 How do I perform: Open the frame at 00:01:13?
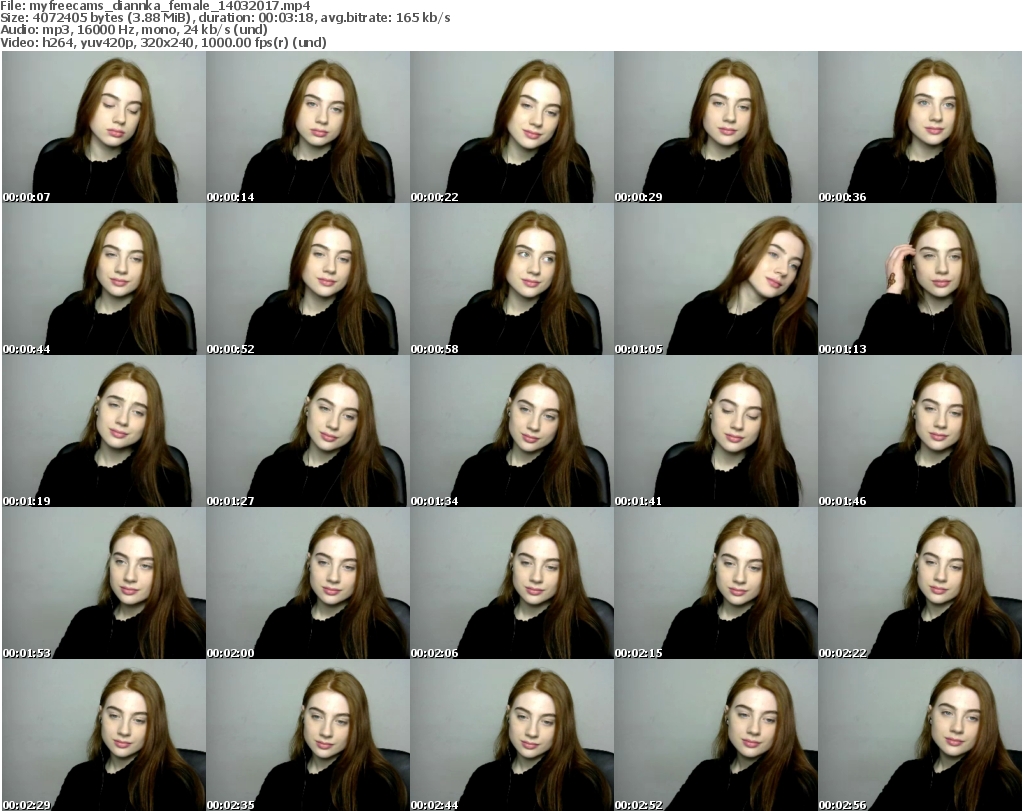point(920,279)
